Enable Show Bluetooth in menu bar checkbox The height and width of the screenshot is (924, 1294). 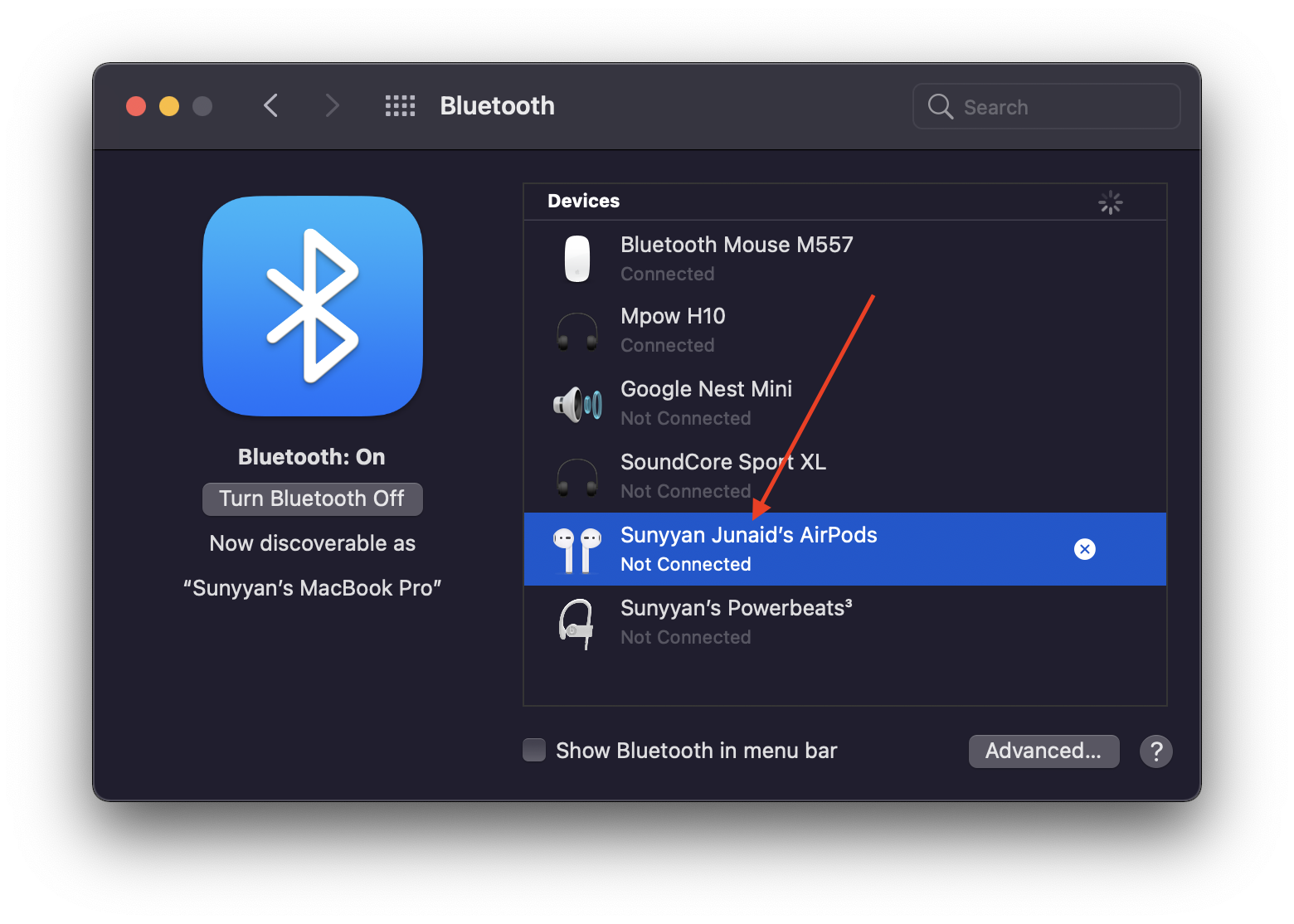(534, 750)
